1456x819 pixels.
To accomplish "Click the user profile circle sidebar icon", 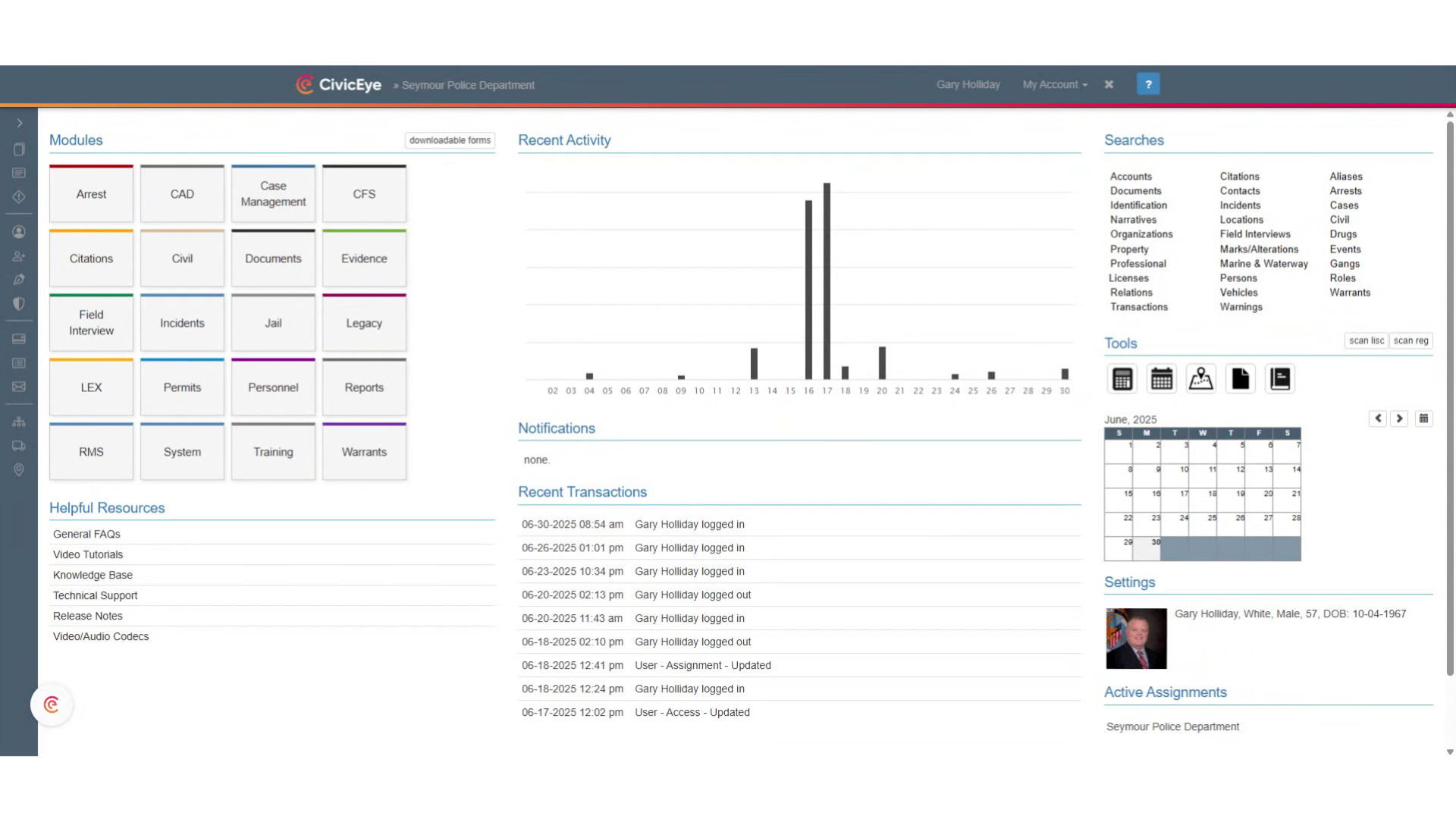I will pos(19,232).
